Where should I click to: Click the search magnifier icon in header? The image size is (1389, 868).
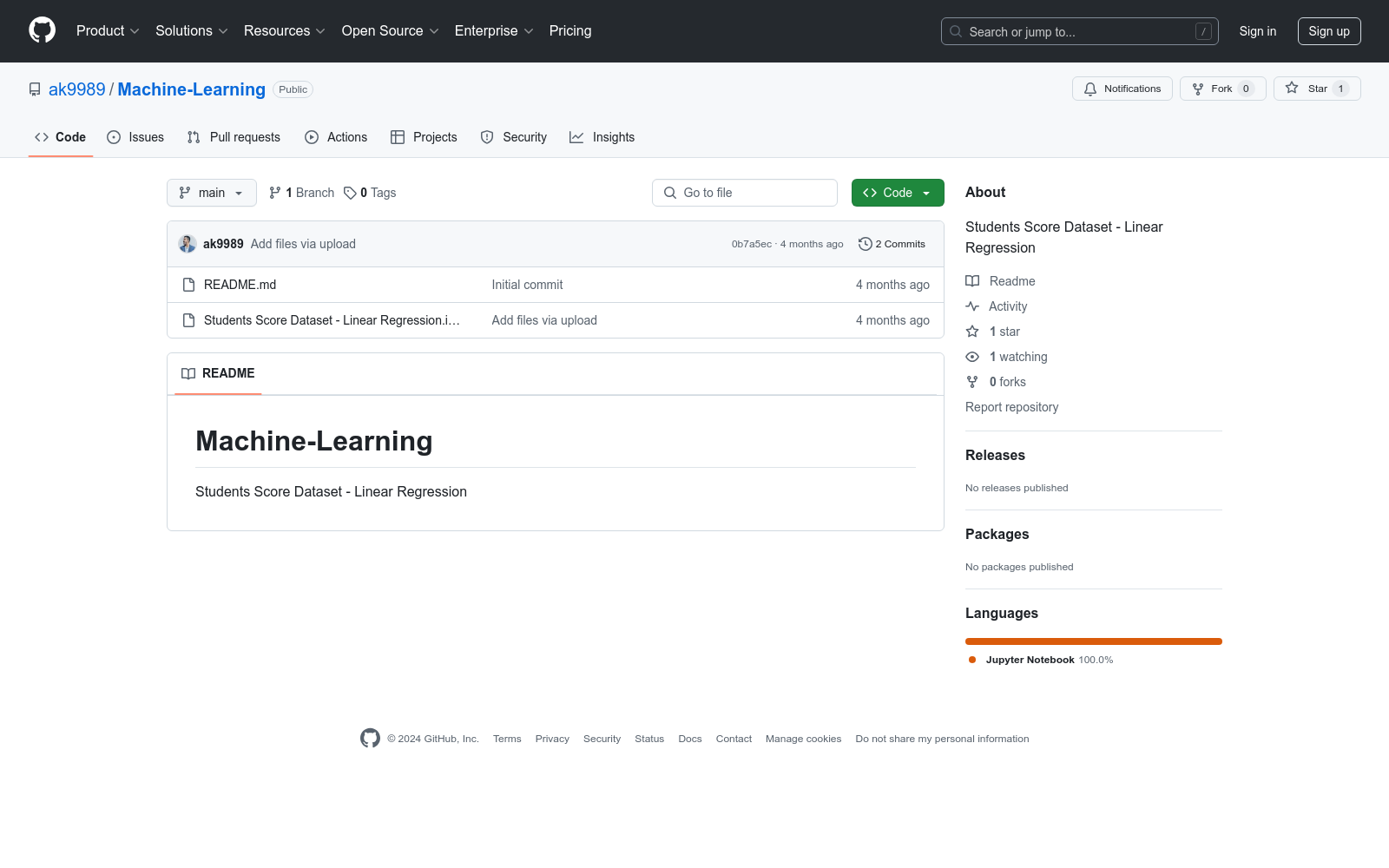pyautogui.click(x=956, y=31)
